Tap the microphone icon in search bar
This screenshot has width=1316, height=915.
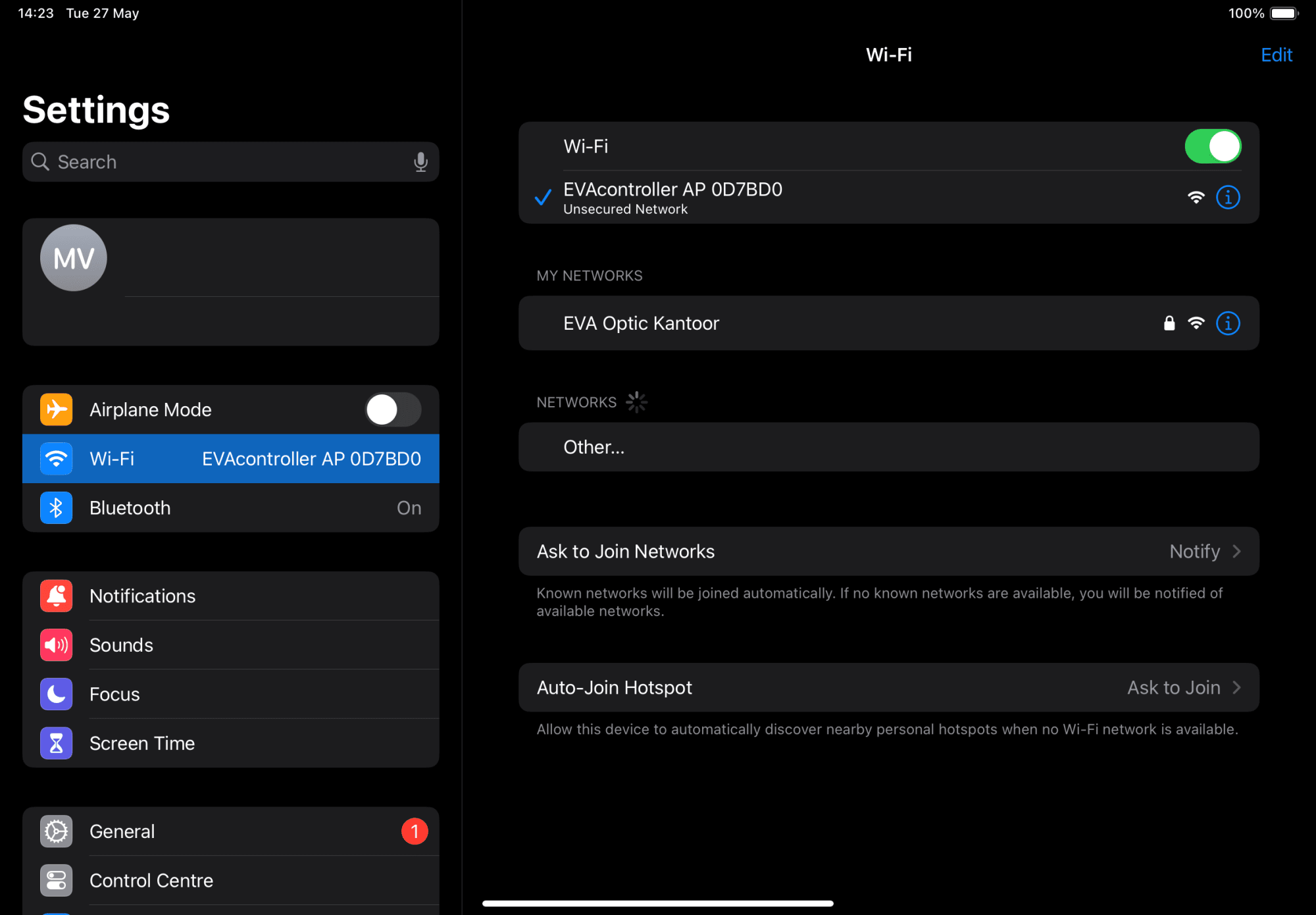tap(420, 162)
